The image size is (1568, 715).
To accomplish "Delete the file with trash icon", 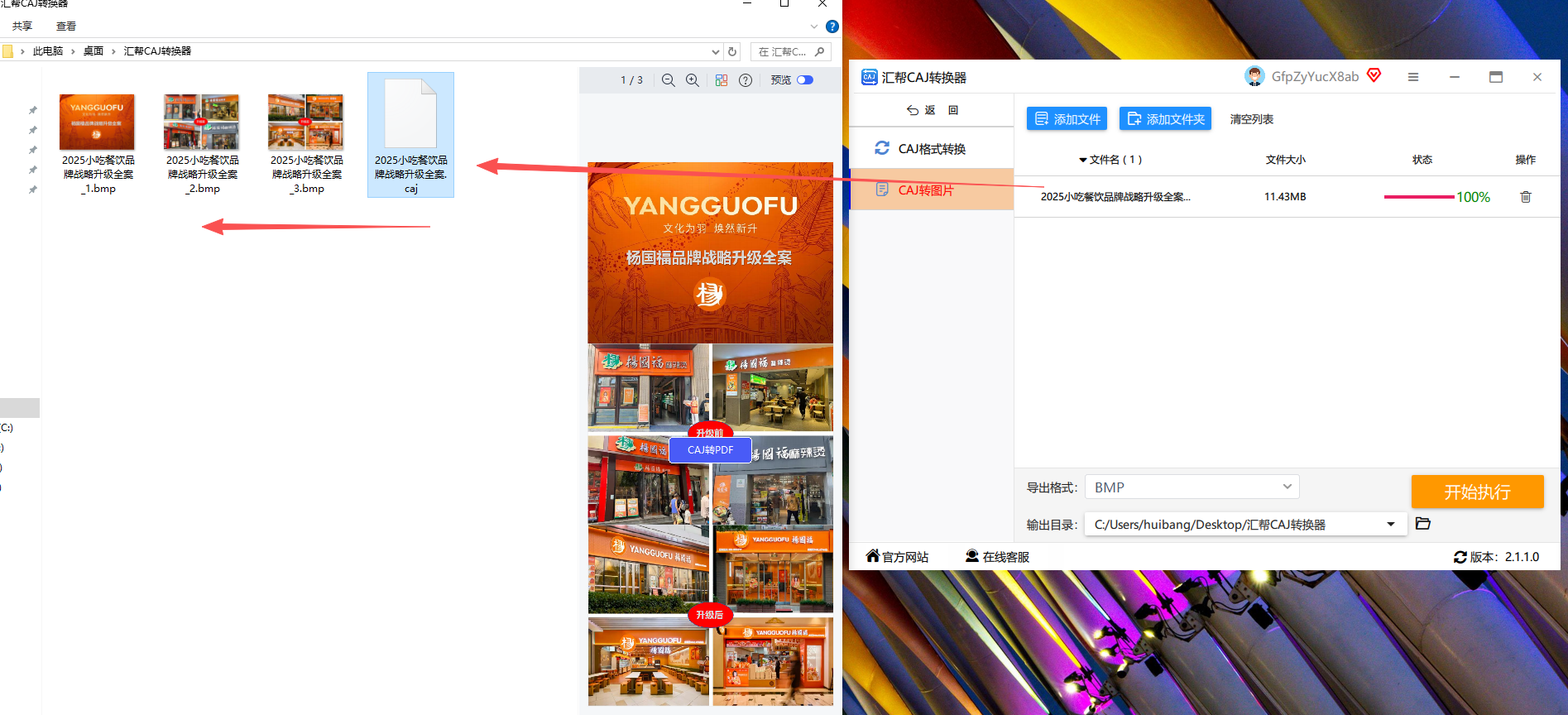I will [1526, 197].
